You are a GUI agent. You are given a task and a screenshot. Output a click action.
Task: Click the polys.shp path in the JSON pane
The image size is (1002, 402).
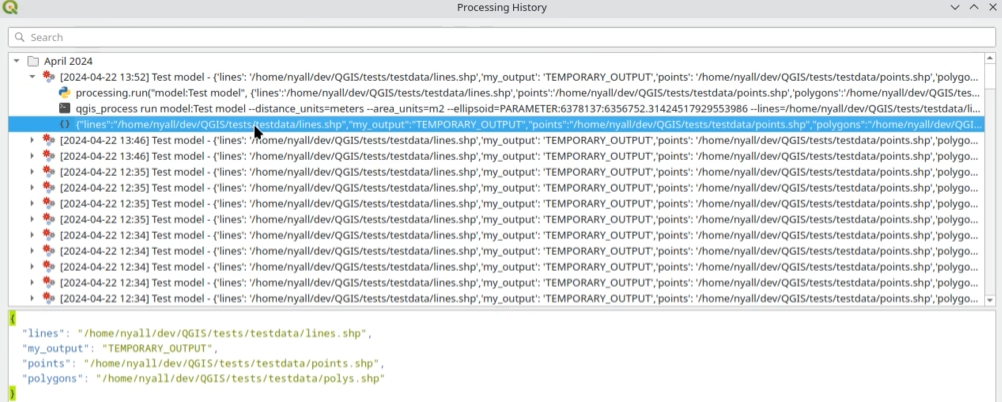240,379
